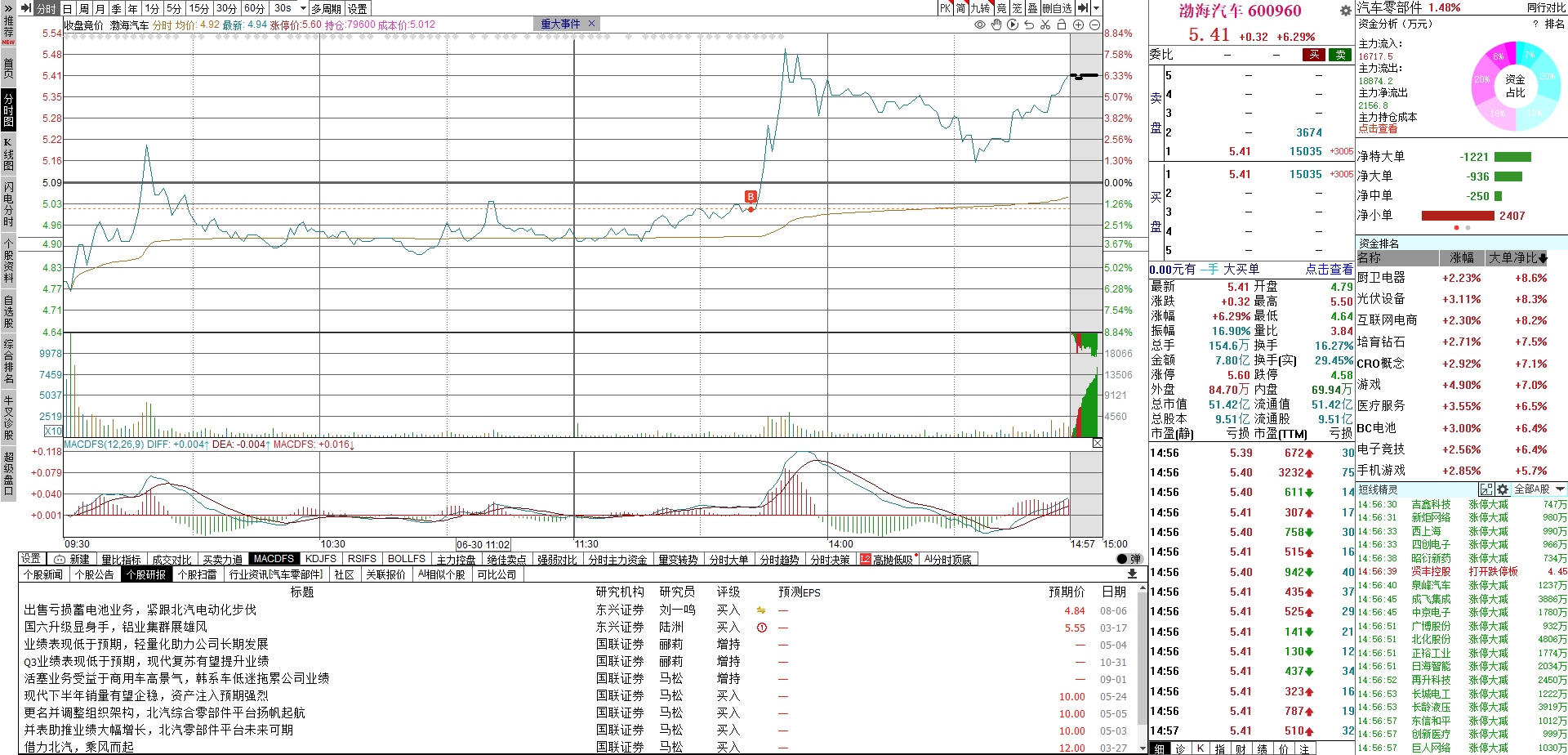Viewport: 1568px width, 755px height.
Task: Select BOLLFS indicator tab
Action: [407, 559]
